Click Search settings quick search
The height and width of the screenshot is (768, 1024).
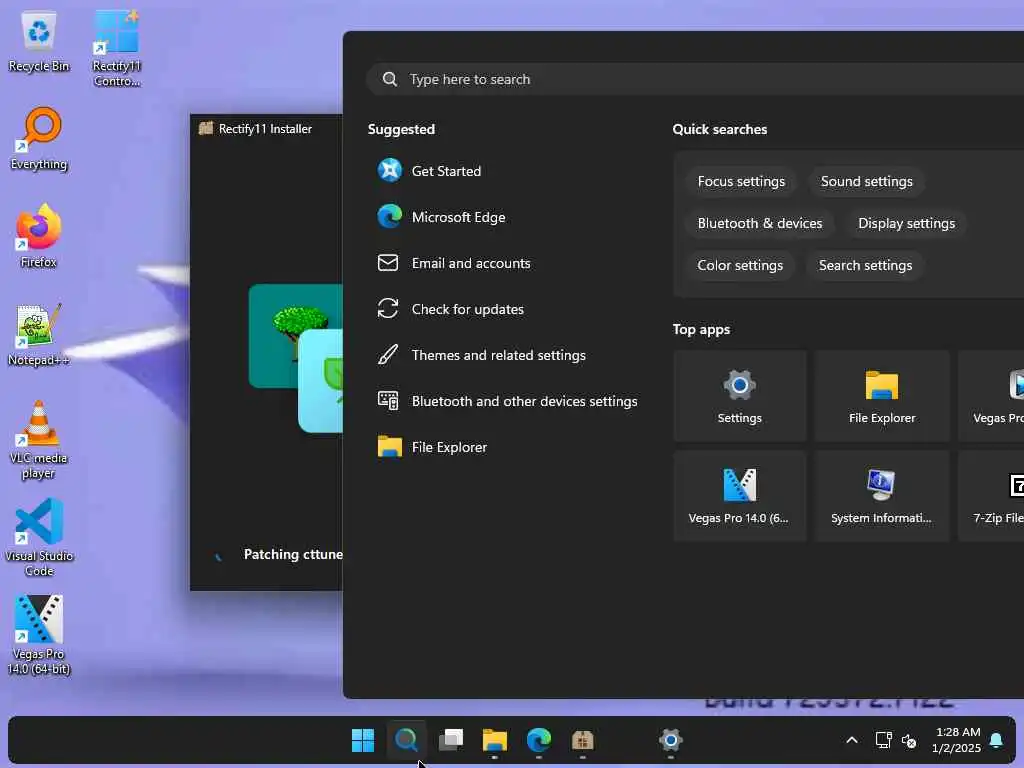click(x=865, y=265)
